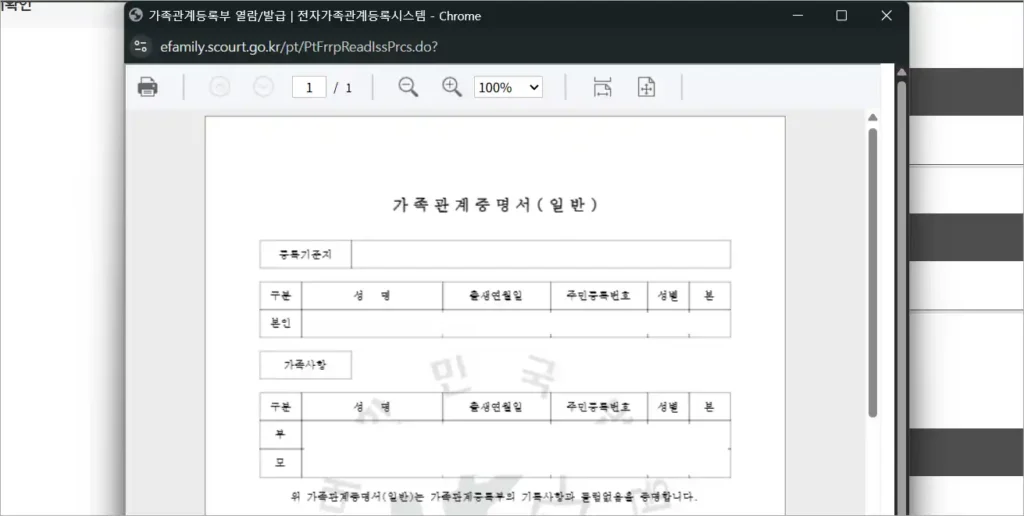This screenshot has height=516, width=1024.
Task: Click 성별 header in the family table
Action: point(668,407)
